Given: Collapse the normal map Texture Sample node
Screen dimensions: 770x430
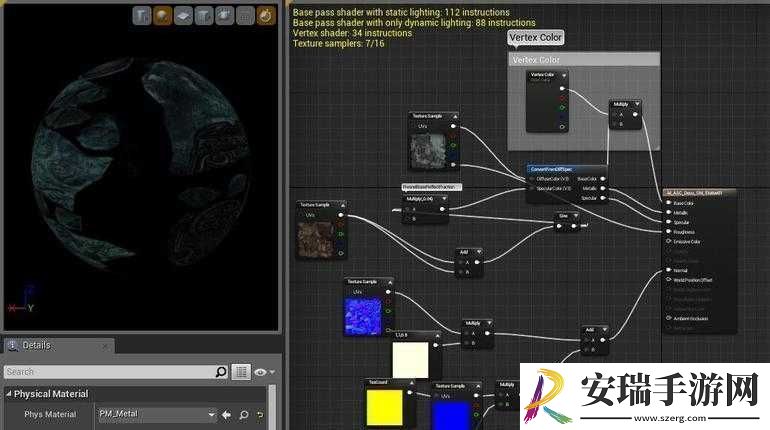Looking at the screenshot, I should pos(390,282).
